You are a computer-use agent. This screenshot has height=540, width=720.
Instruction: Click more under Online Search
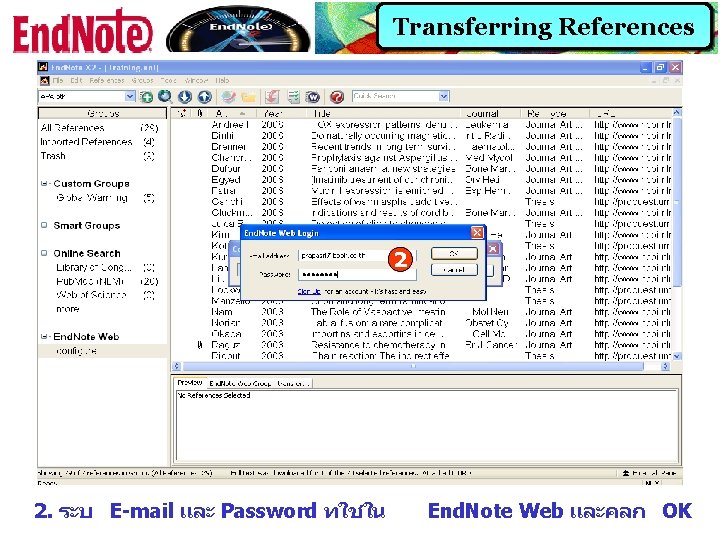(x=68, y=309)
